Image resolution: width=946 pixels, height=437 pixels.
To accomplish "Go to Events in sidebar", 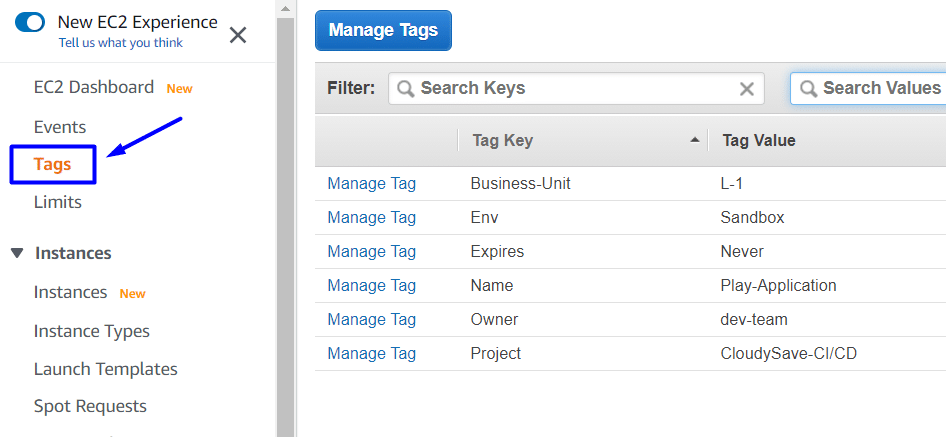I will tap(60, 127).
